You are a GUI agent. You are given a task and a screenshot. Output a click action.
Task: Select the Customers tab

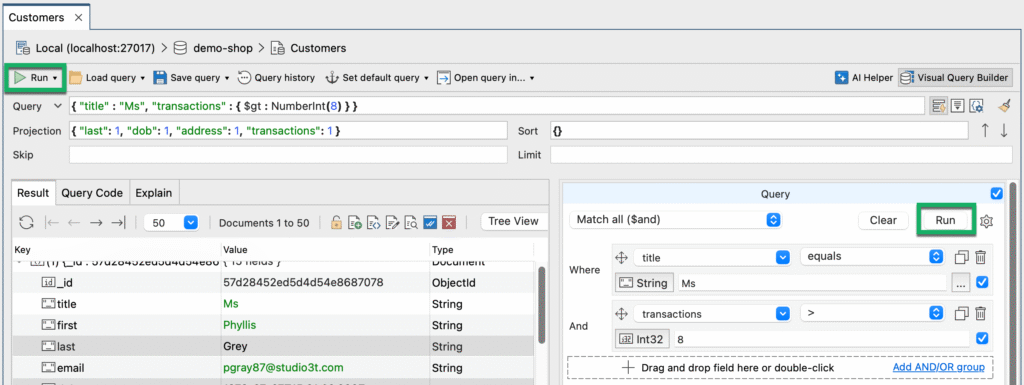(37, 18)
